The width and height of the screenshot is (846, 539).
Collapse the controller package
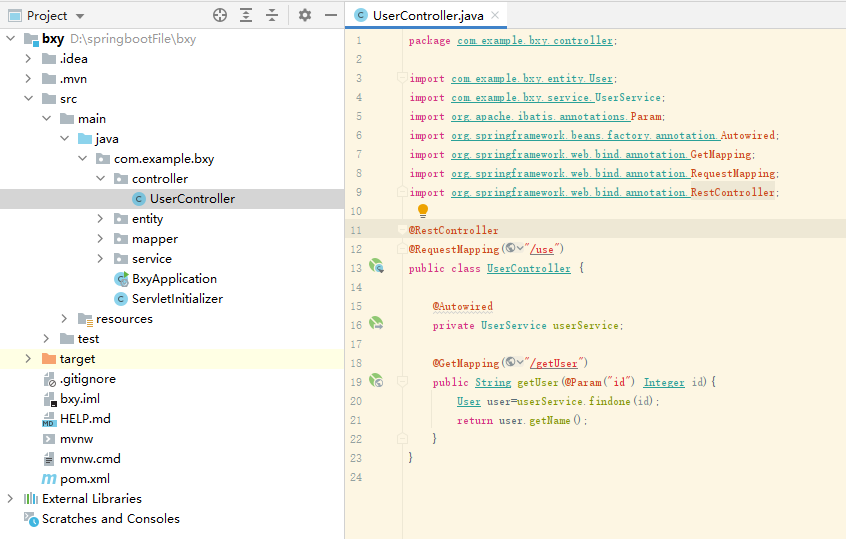[x=100, y=178]
